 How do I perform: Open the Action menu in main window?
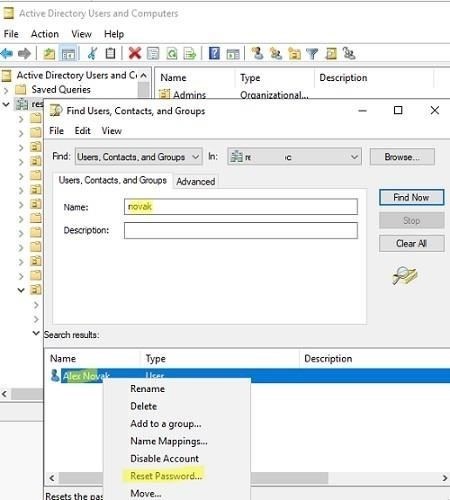(x=45, y=34)
